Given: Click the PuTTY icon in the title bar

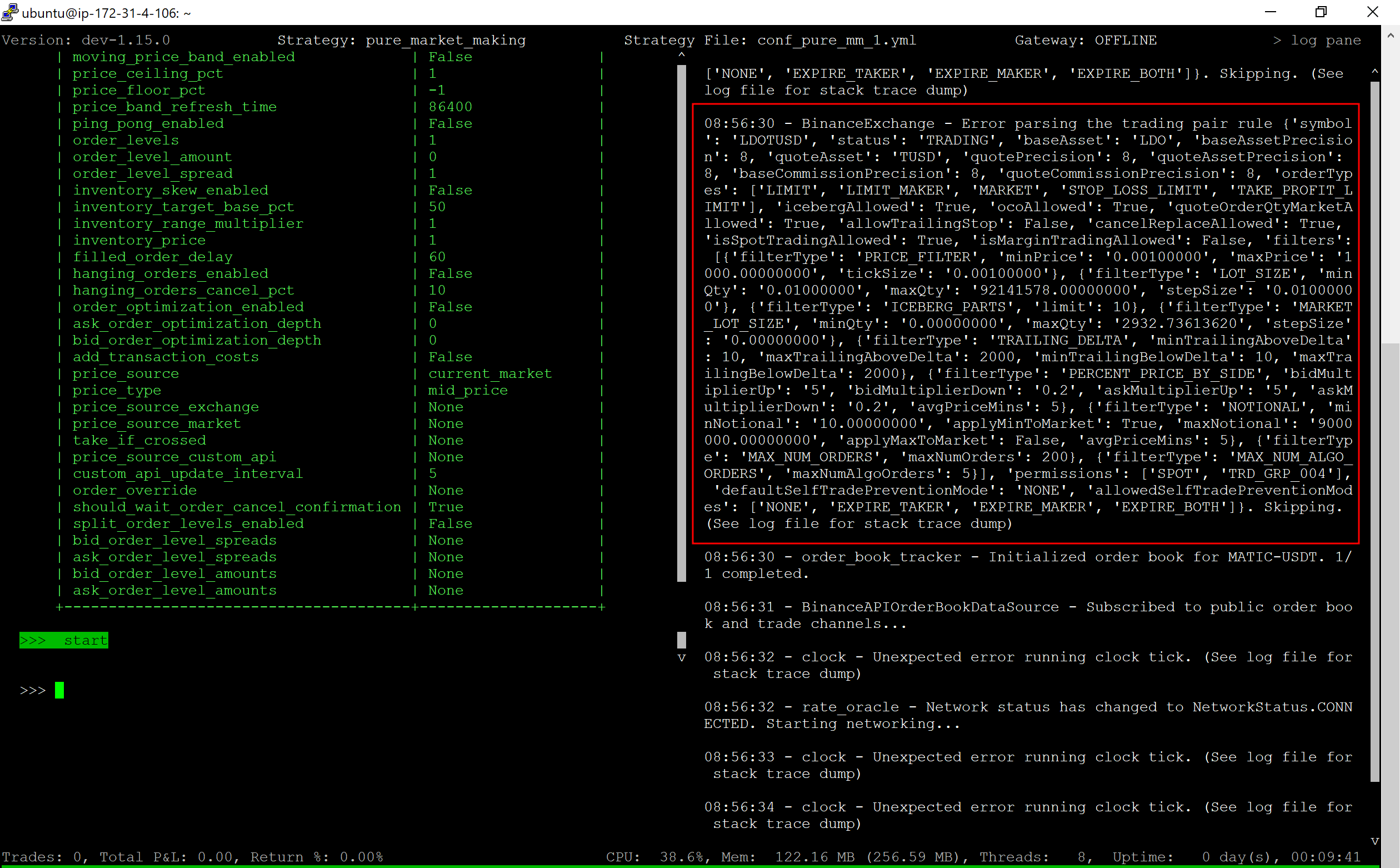Looking at the screenshot, I should click(x=11, y=12).
